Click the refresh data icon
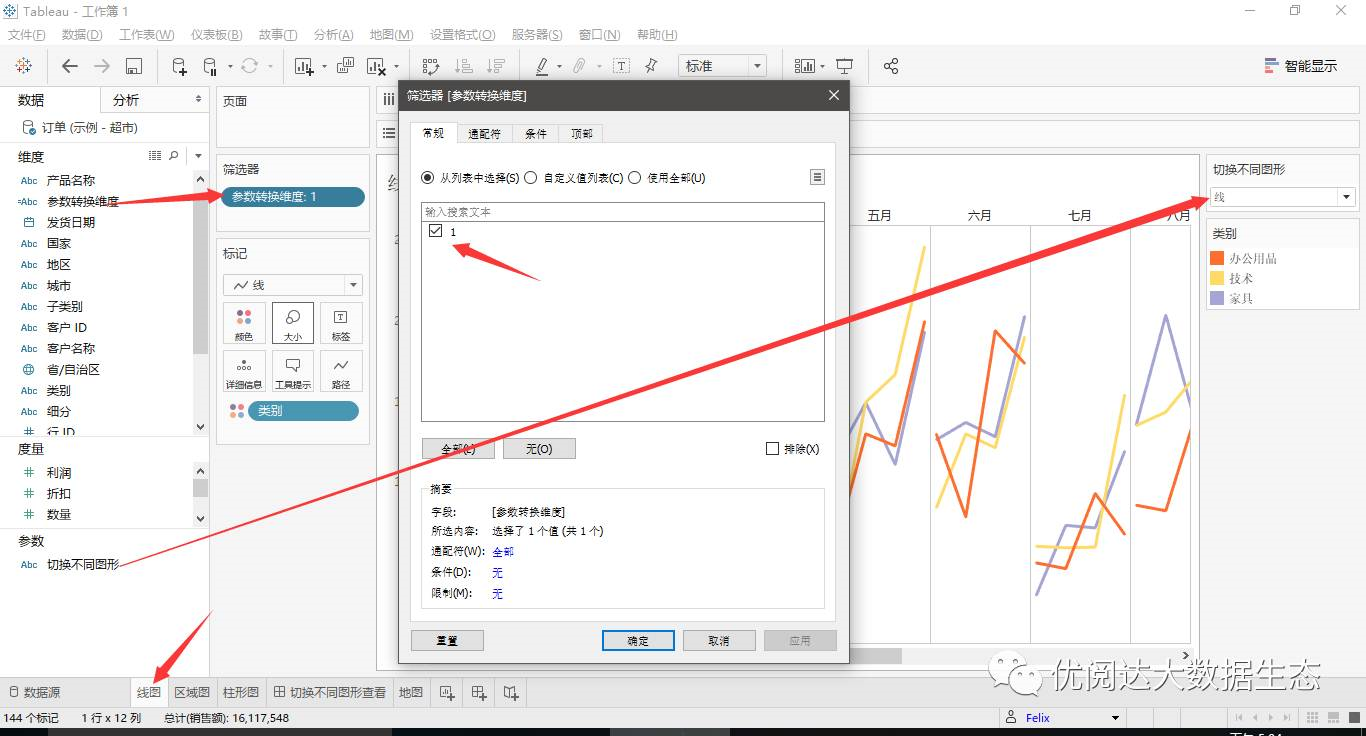The height and width of the screenshot is (736, 1366). (x=249, y=66)
